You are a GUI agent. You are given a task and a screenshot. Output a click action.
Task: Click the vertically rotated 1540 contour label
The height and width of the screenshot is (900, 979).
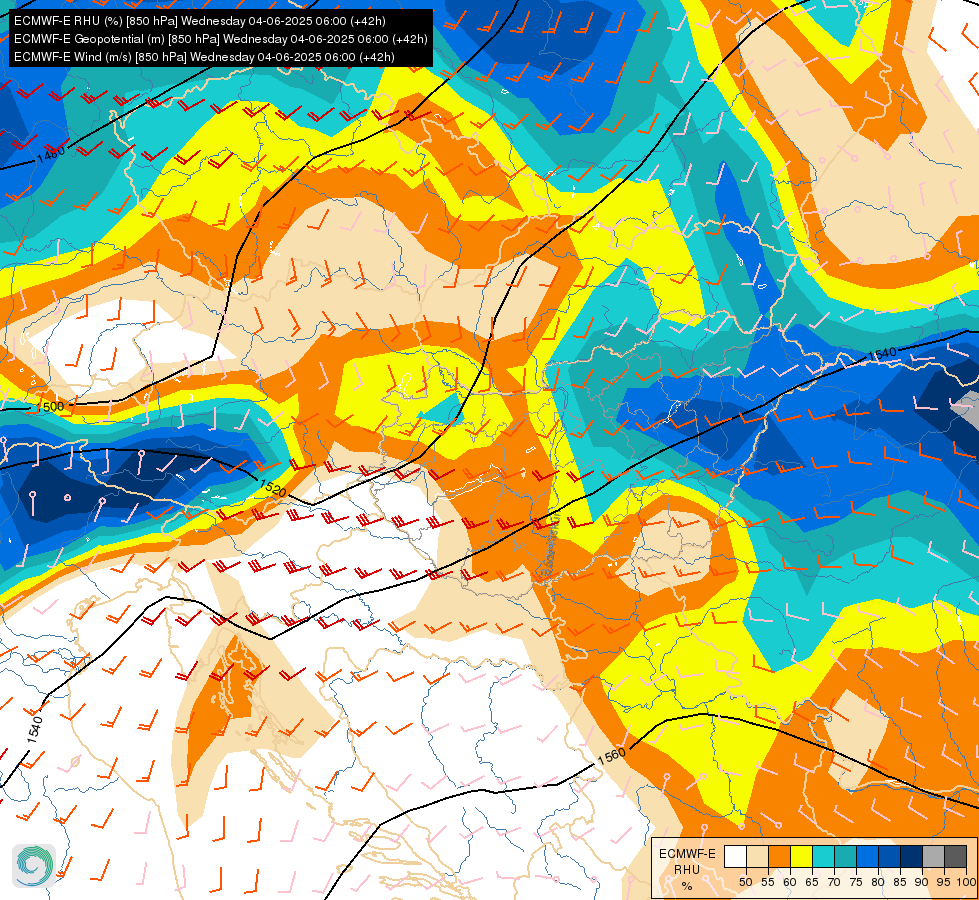click(x=35, y=729)
